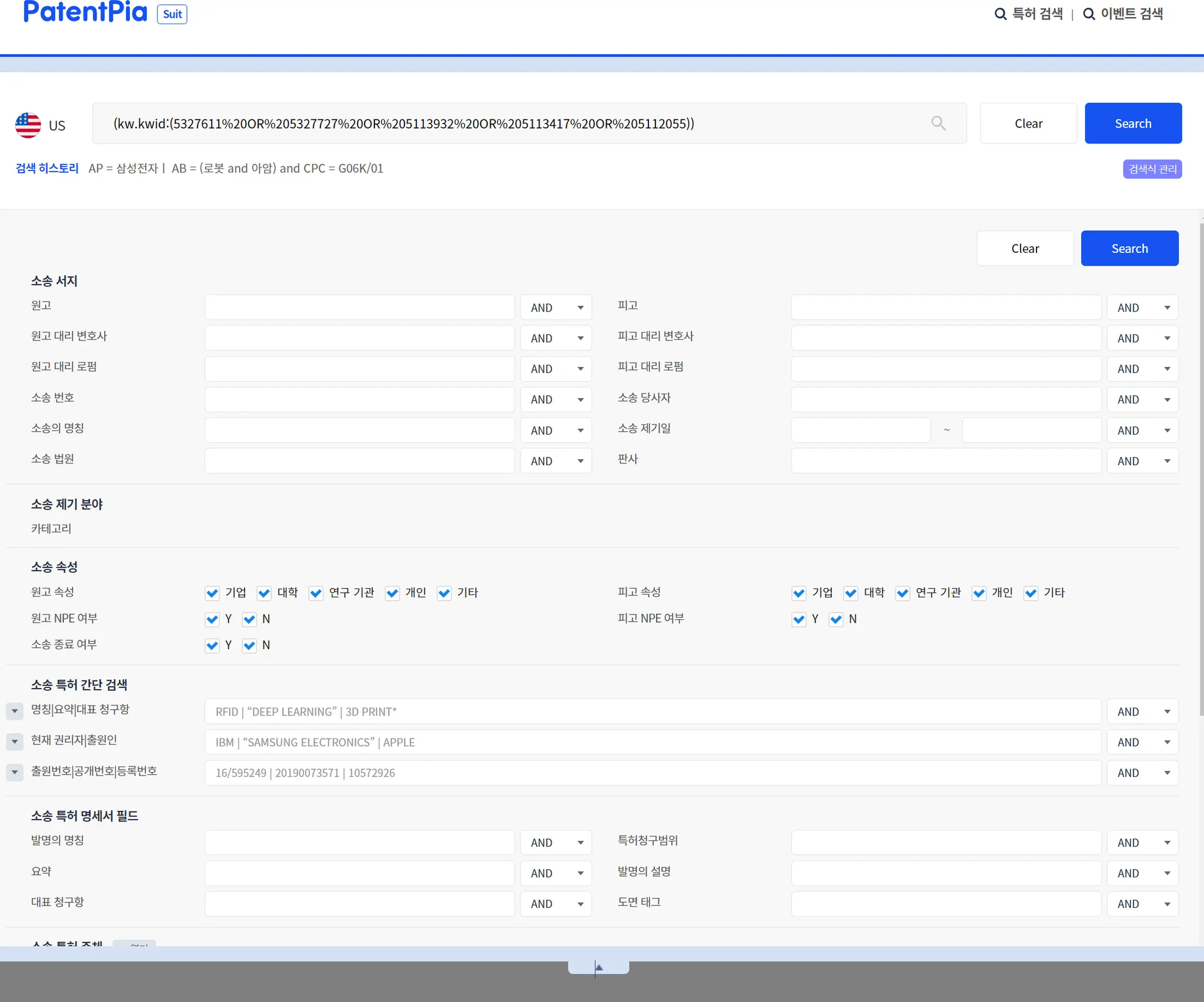This screenshot has height=1002, width=1204.
Task: Open 이벤트 검색 via its magnifier icon
Action: [x=1089, y=14]
